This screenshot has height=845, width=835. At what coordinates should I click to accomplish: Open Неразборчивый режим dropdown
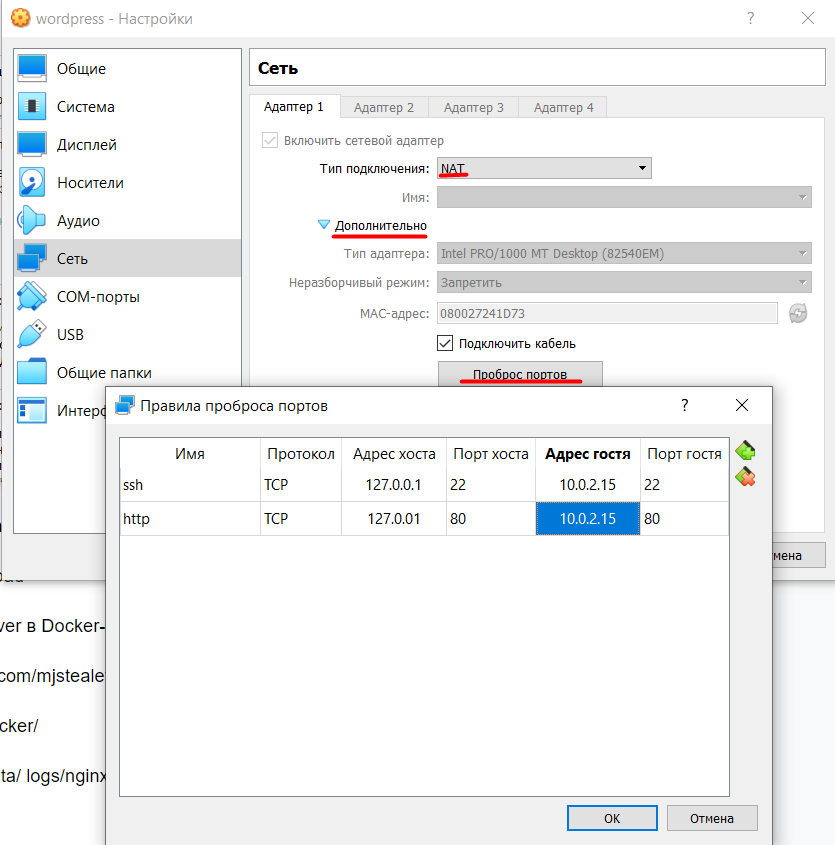pyautogui.click(x=624, y=282)
